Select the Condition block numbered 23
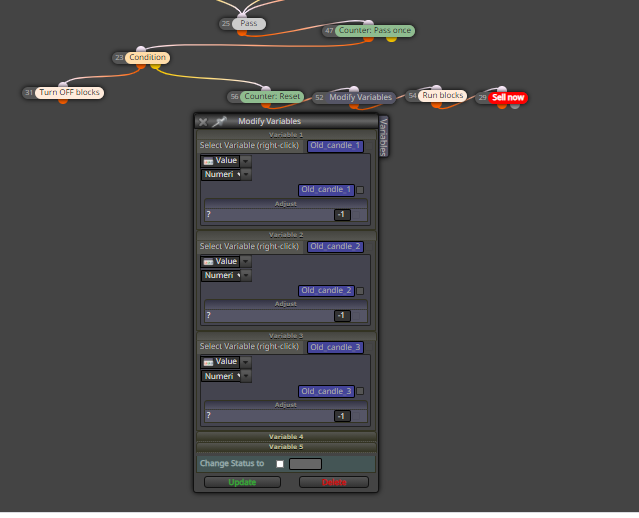Image resolution: width=639 pixels, height=518 pixels. (x=147, y=57)
